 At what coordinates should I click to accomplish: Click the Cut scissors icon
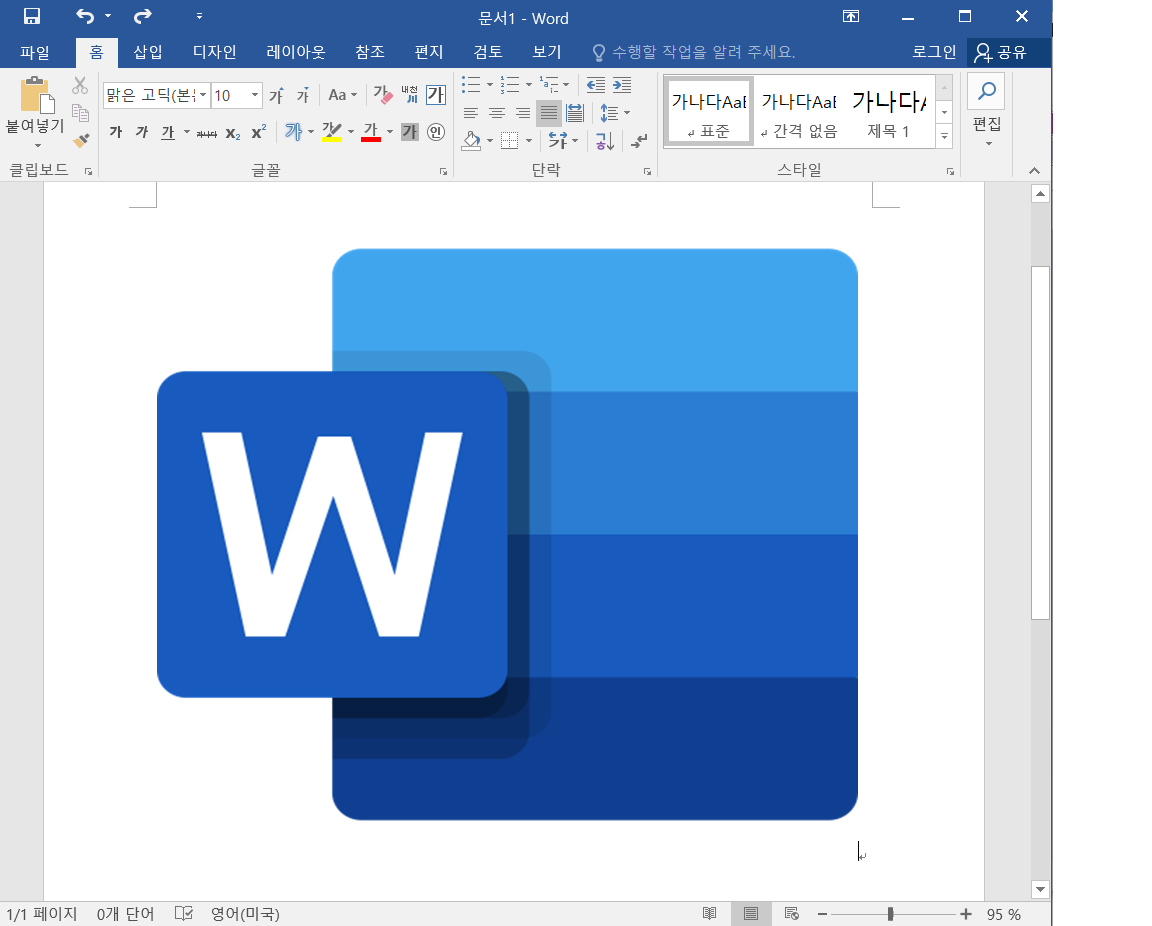[x=80, y=86]
